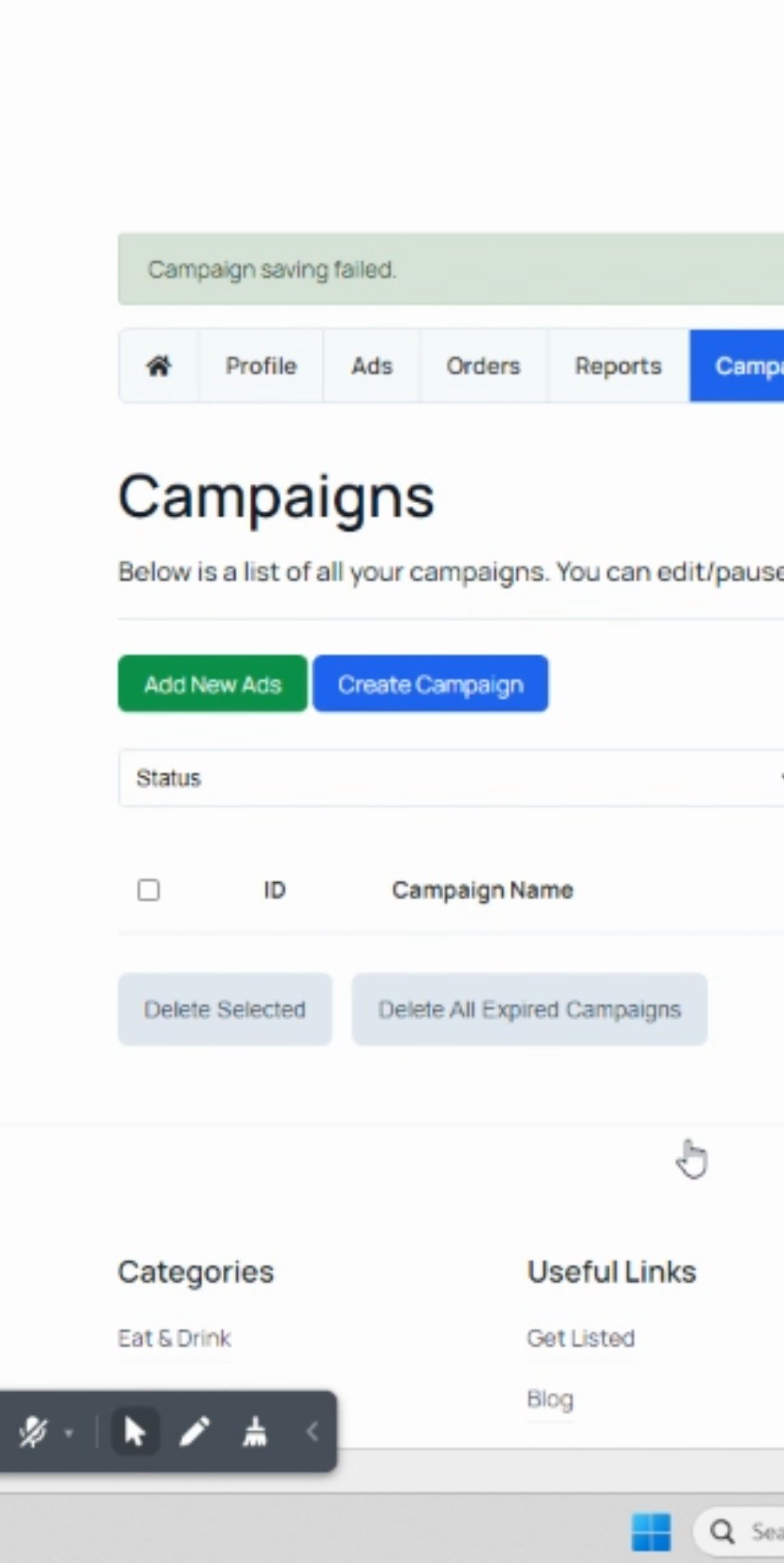Expand microphone options dropdown arrow
The width and height of the screenshot is (784, 1563).
pos(69,1433)
